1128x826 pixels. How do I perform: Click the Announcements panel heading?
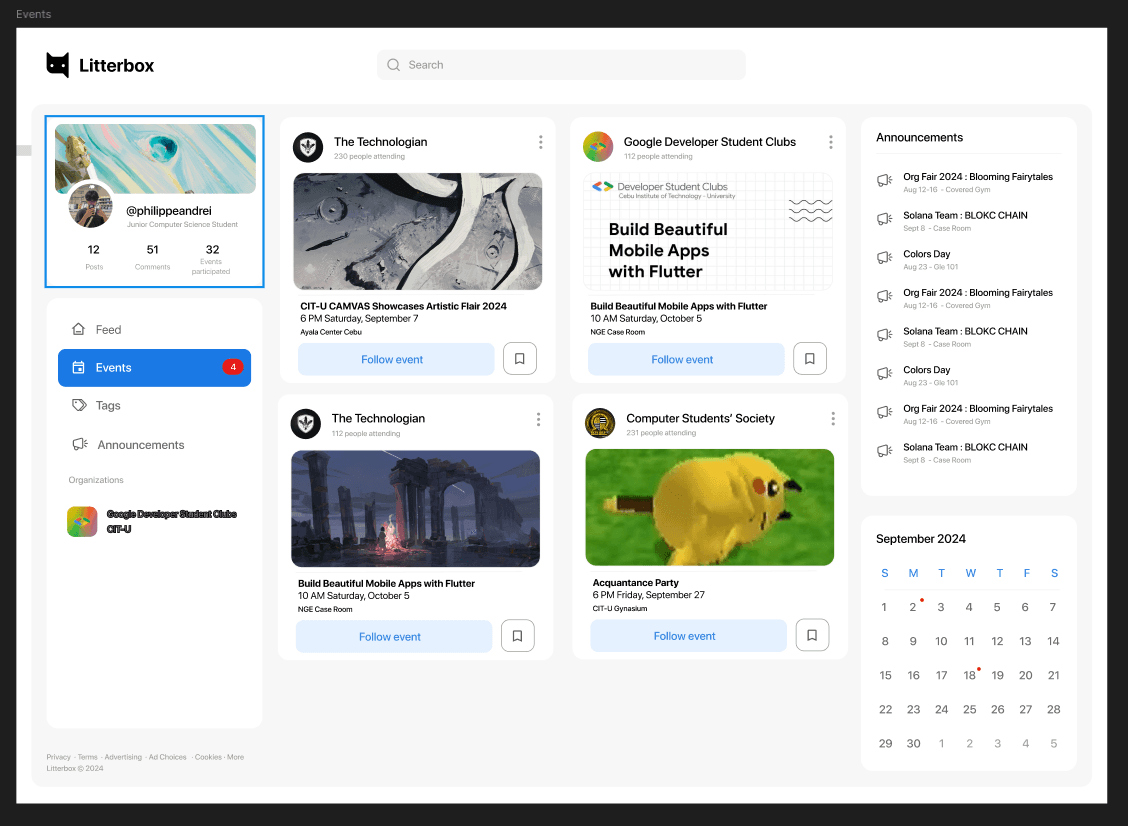tap(919, 137)
